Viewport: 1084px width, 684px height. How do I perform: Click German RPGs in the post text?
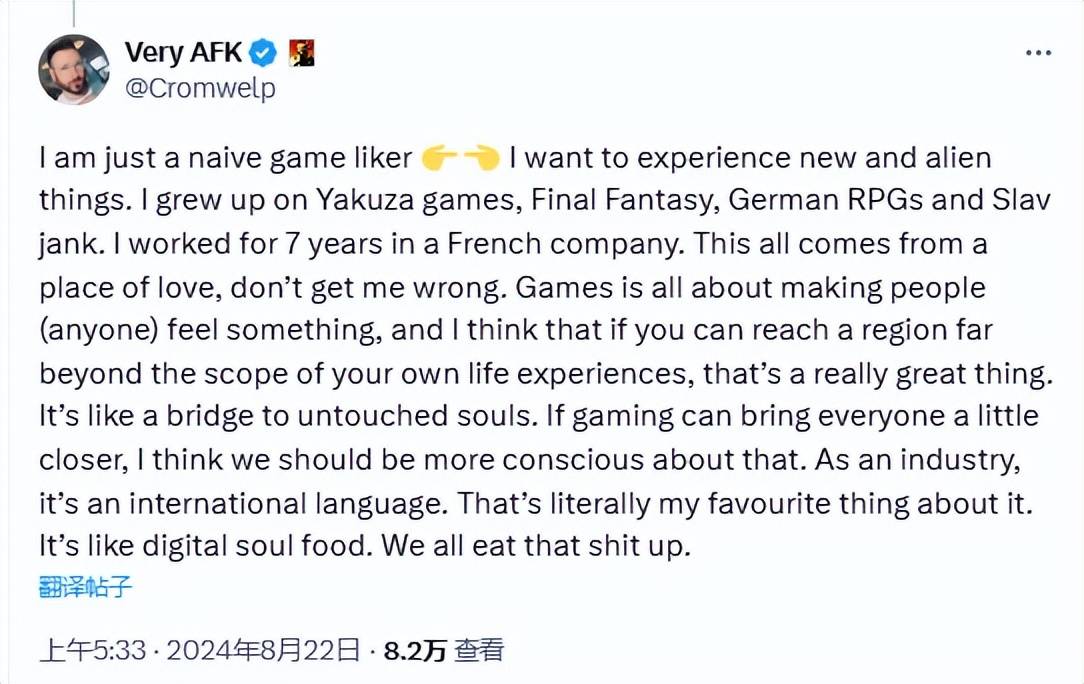pyautogui.click(x=825, y=201)
